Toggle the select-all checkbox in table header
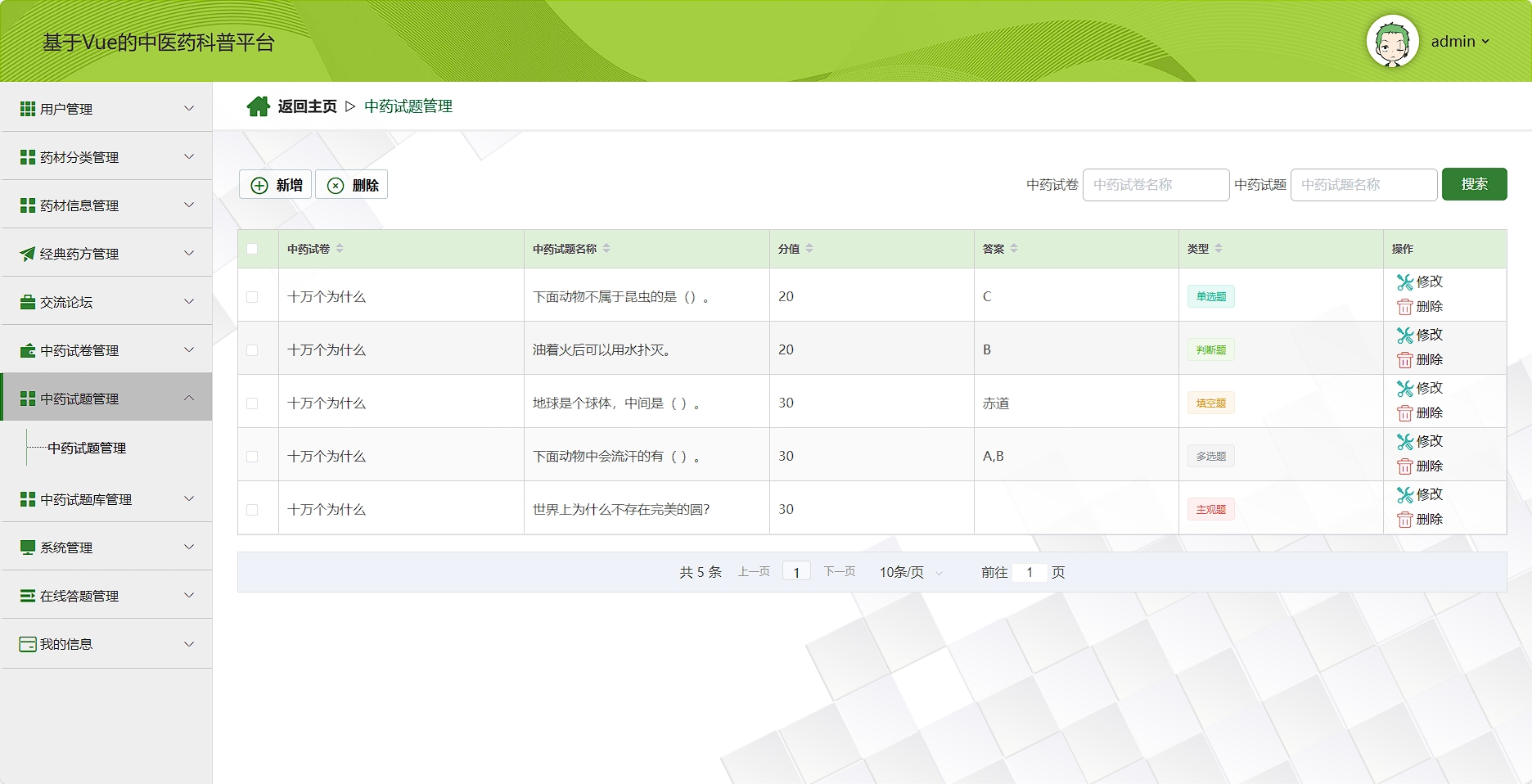1532x784 pixels. [x=252, y=249]
